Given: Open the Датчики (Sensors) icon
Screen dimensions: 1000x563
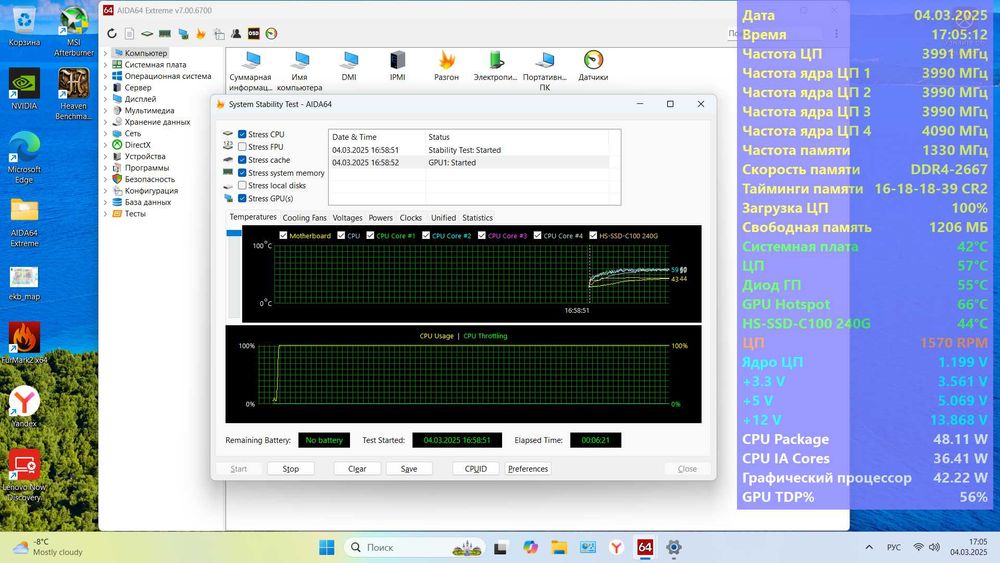Looking at the screenshot, I should click(x=593, y=62).
